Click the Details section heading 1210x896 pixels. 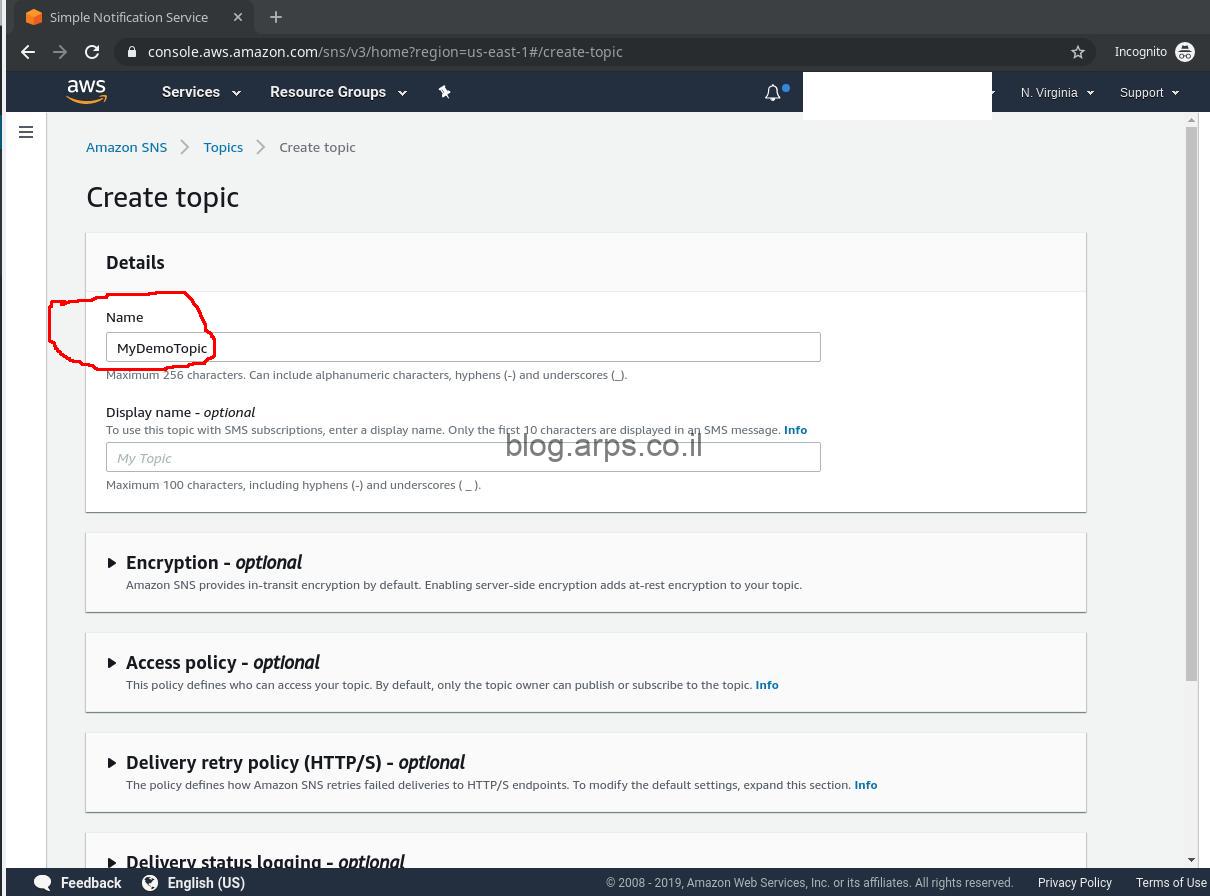135,263
